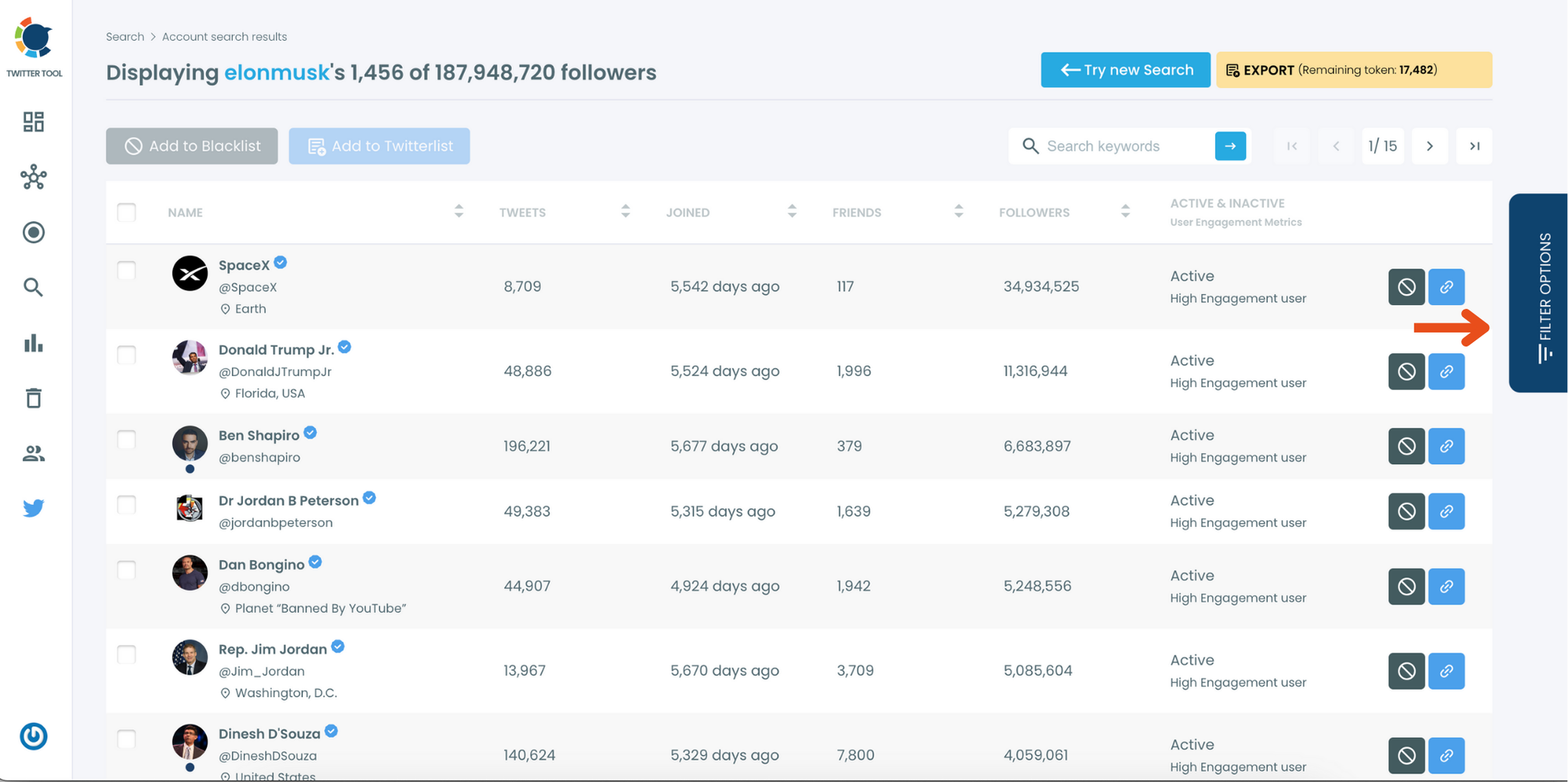The height and width of the screenshot is (782, 1568).
Task: Blacklist SpaceX using its block icon
Action: [1406, 287]
